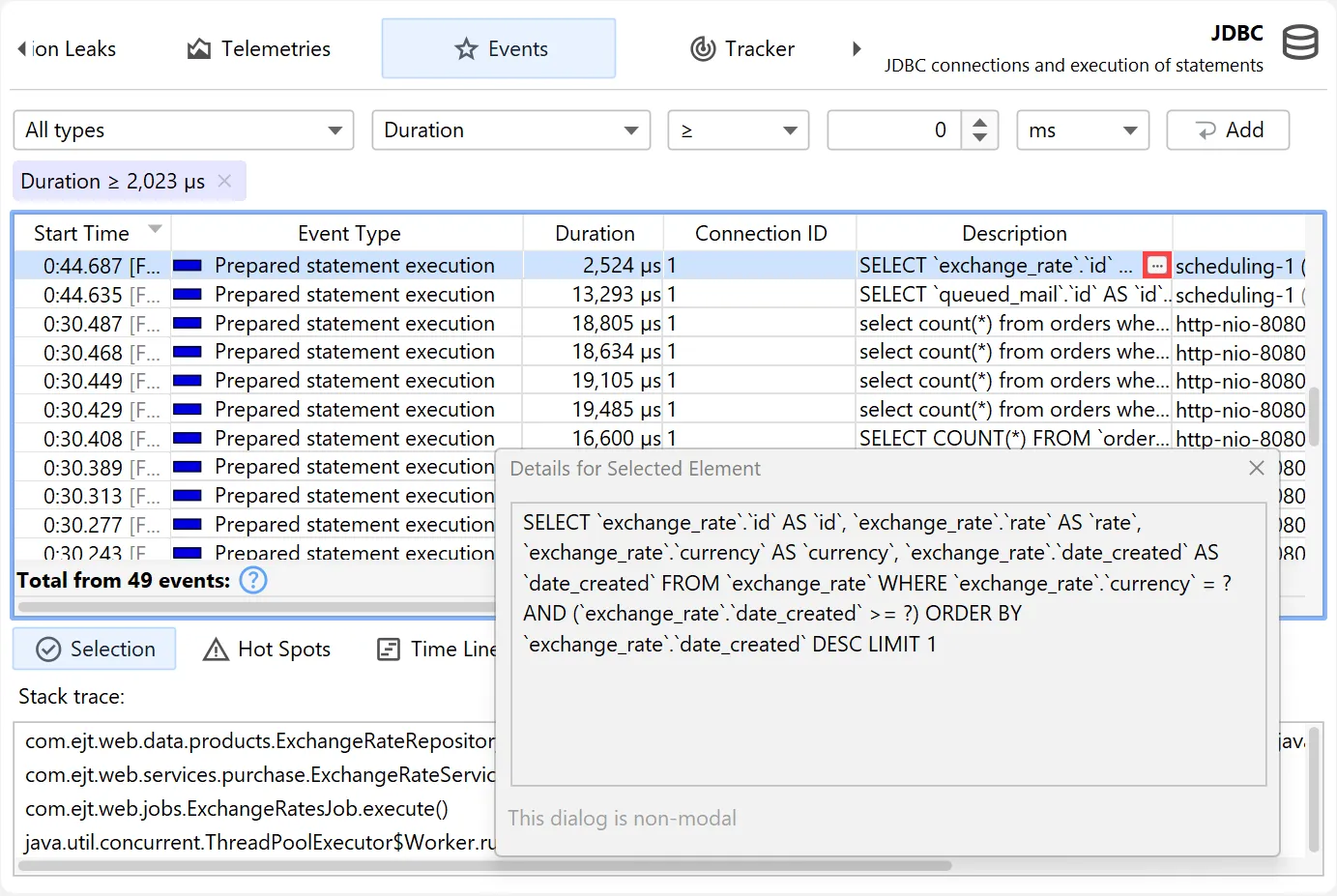
Task: Click the warning triangle icon beside Hot Spots
Action: tap(214, 649)
